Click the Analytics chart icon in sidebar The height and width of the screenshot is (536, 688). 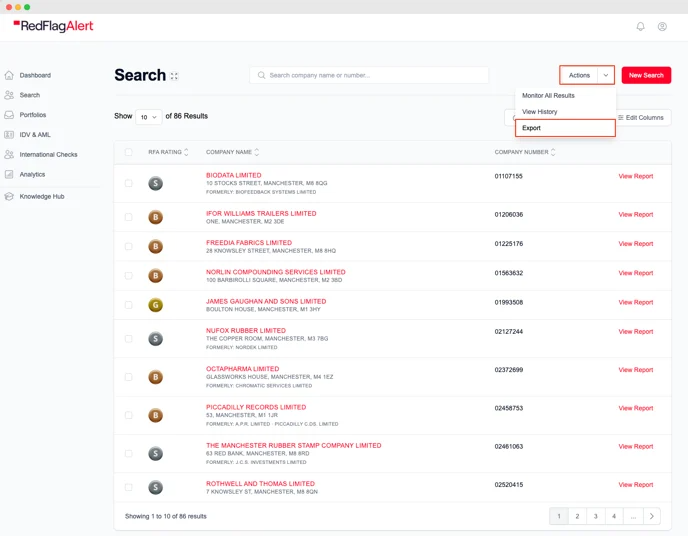[9, 174]
